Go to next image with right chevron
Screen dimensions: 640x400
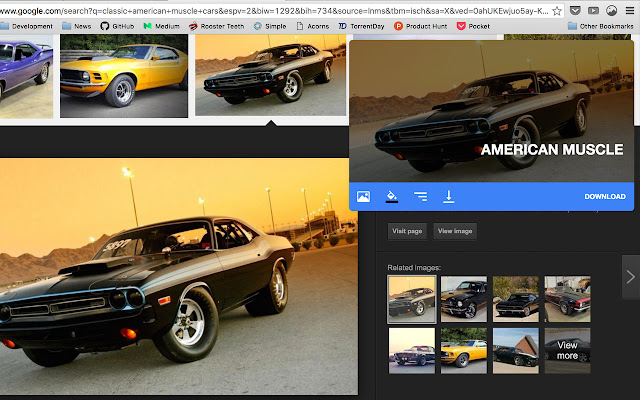tap(631, 277)
